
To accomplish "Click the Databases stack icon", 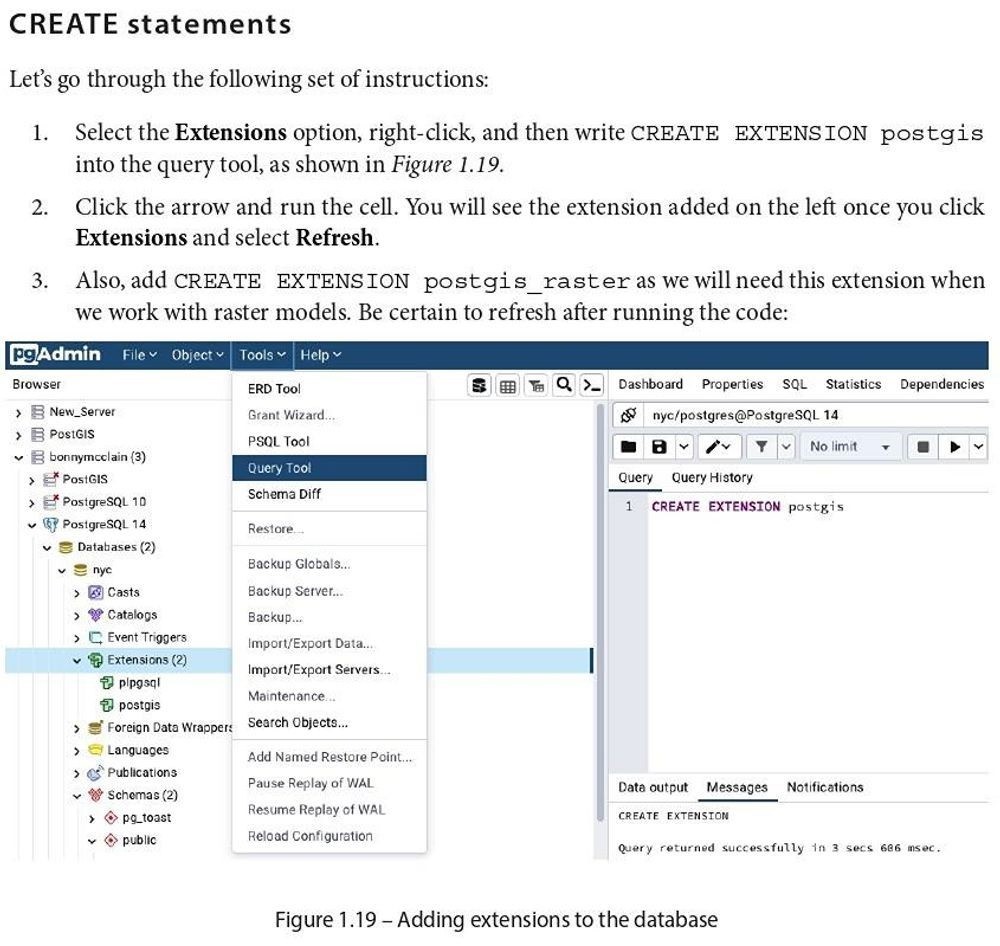I will point(65,547).
